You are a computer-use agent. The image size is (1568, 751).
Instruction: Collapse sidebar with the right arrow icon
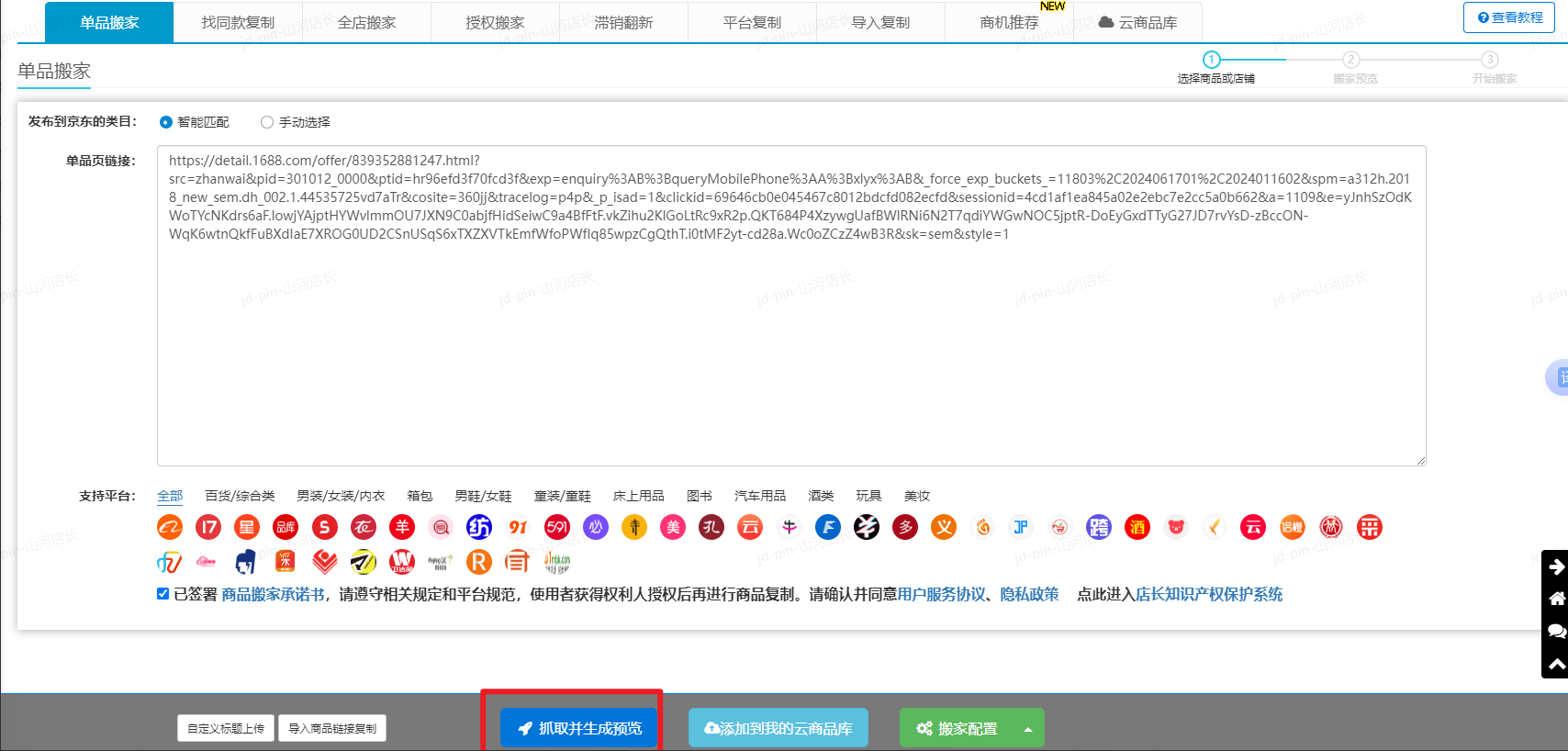tap(1556, 566)
